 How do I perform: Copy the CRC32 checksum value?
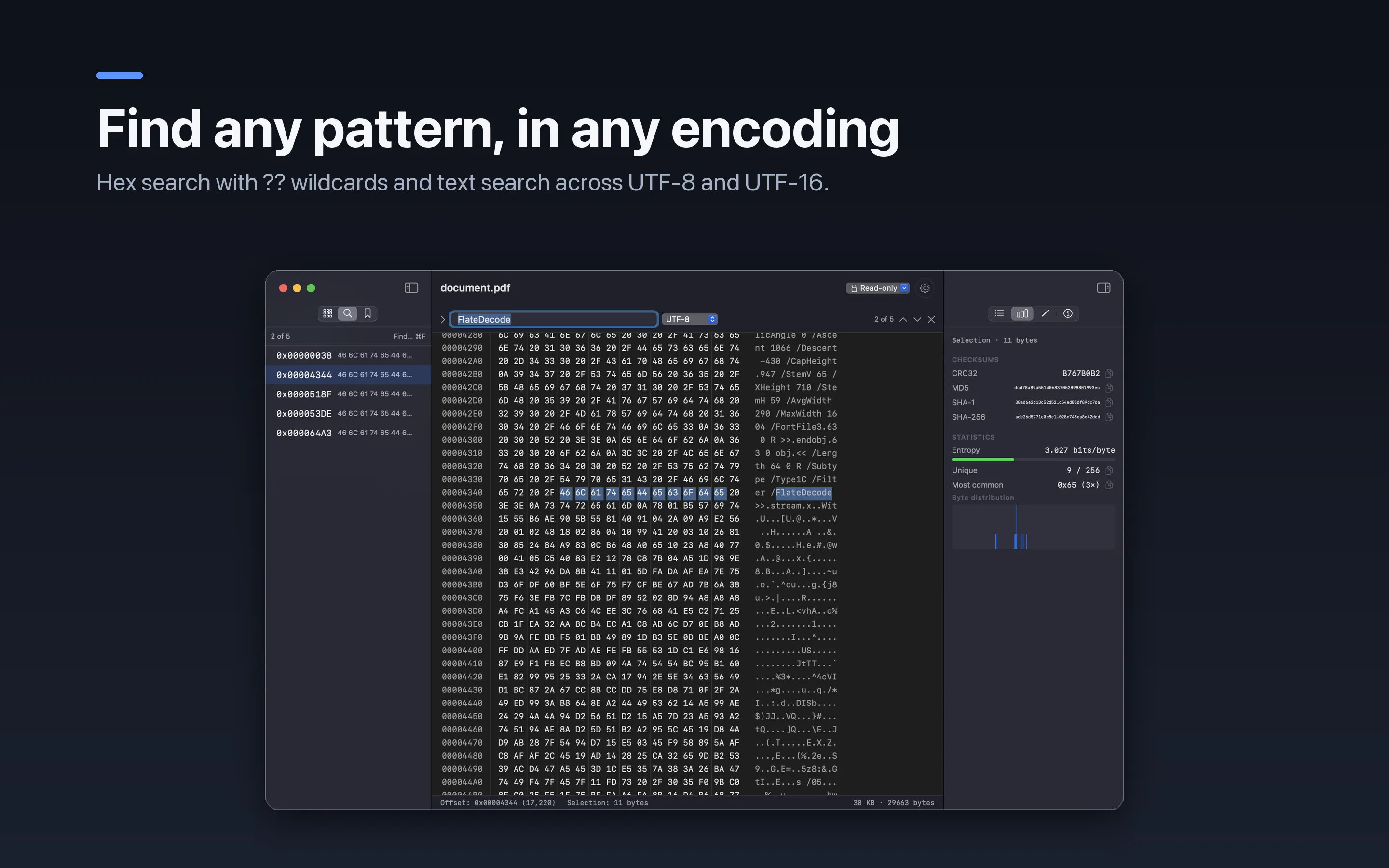1109,374
